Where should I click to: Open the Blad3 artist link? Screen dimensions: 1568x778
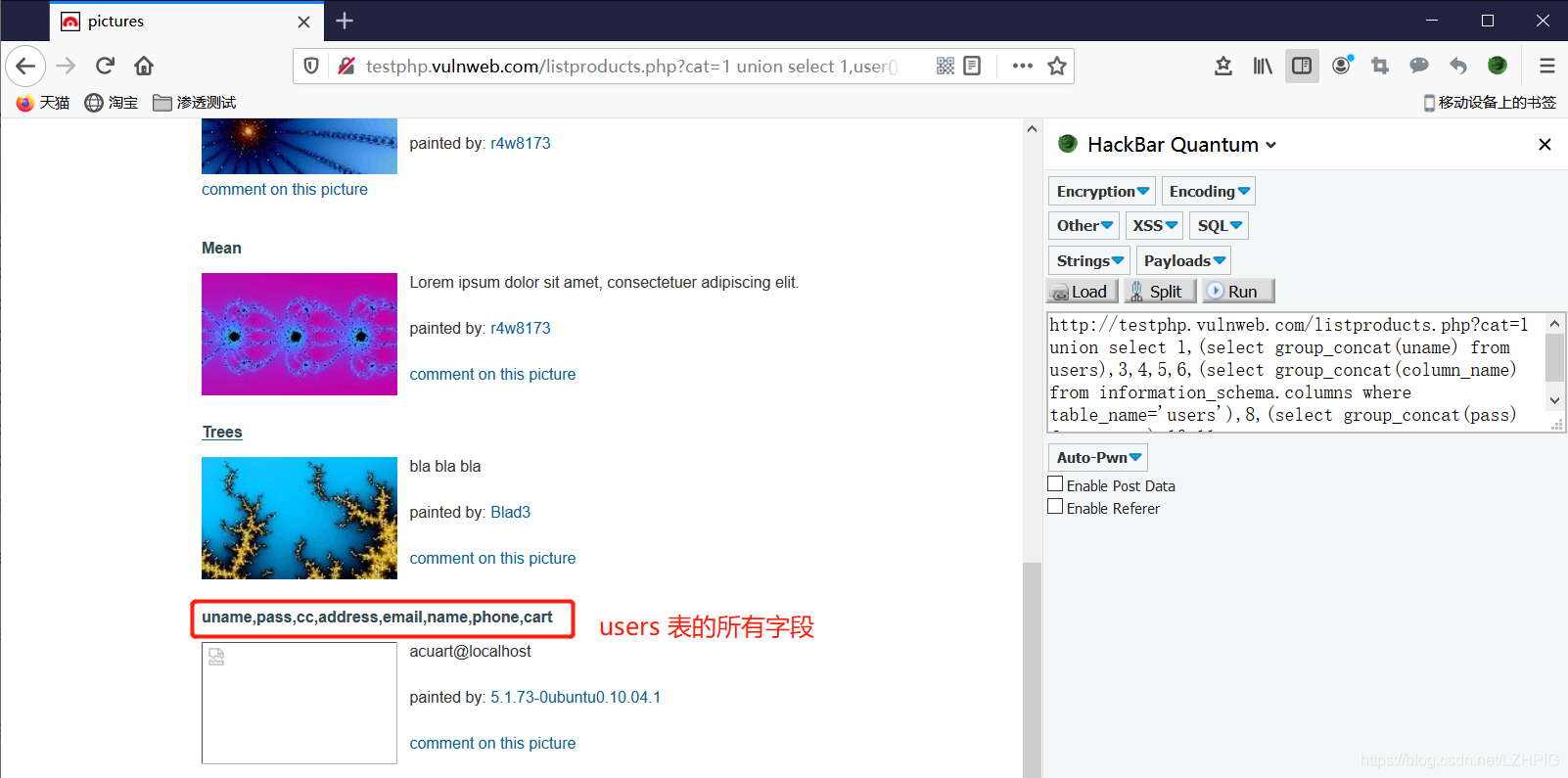511,512
